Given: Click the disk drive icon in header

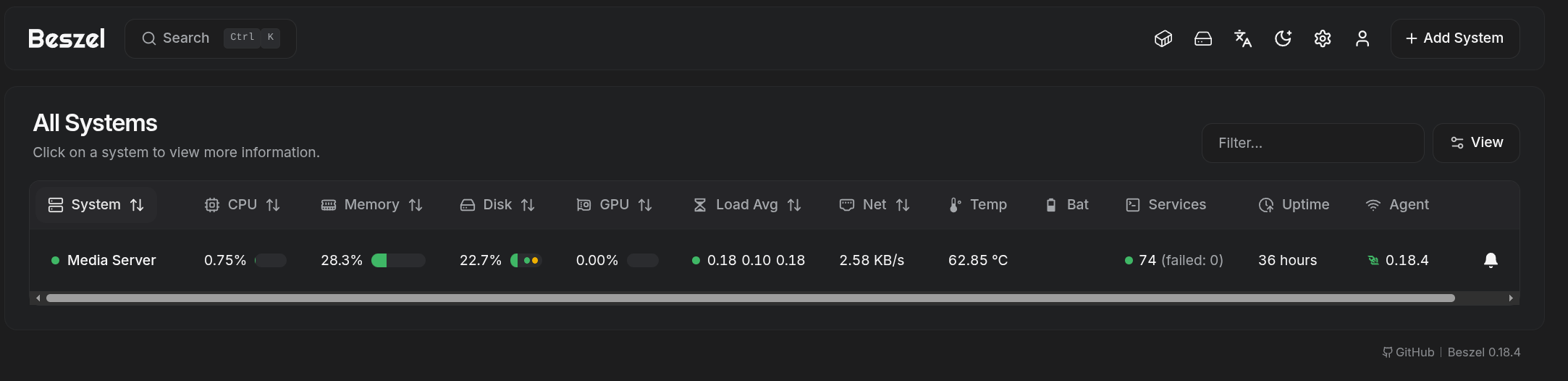Looking at the screenshot, I should [1203, 38].
